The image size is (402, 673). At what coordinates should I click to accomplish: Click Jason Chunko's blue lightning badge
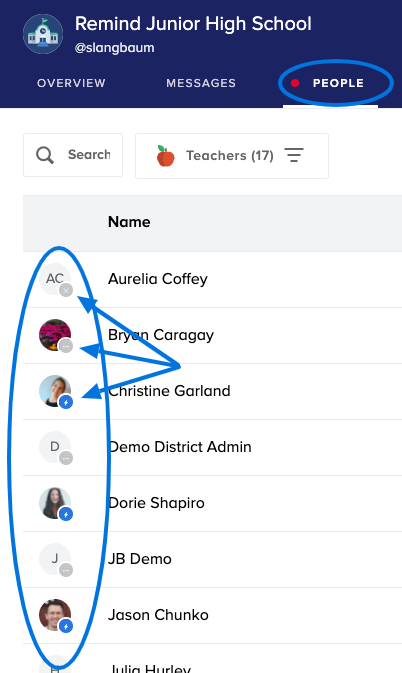click(x=66, y=626)
